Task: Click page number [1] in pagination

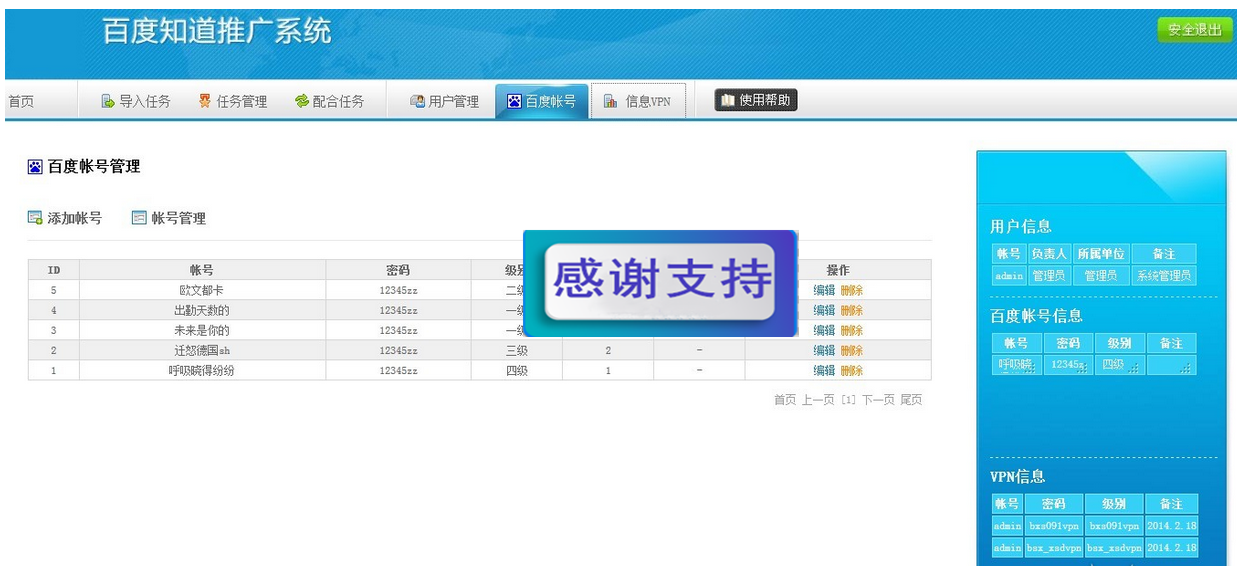Action: click(848, 400)
